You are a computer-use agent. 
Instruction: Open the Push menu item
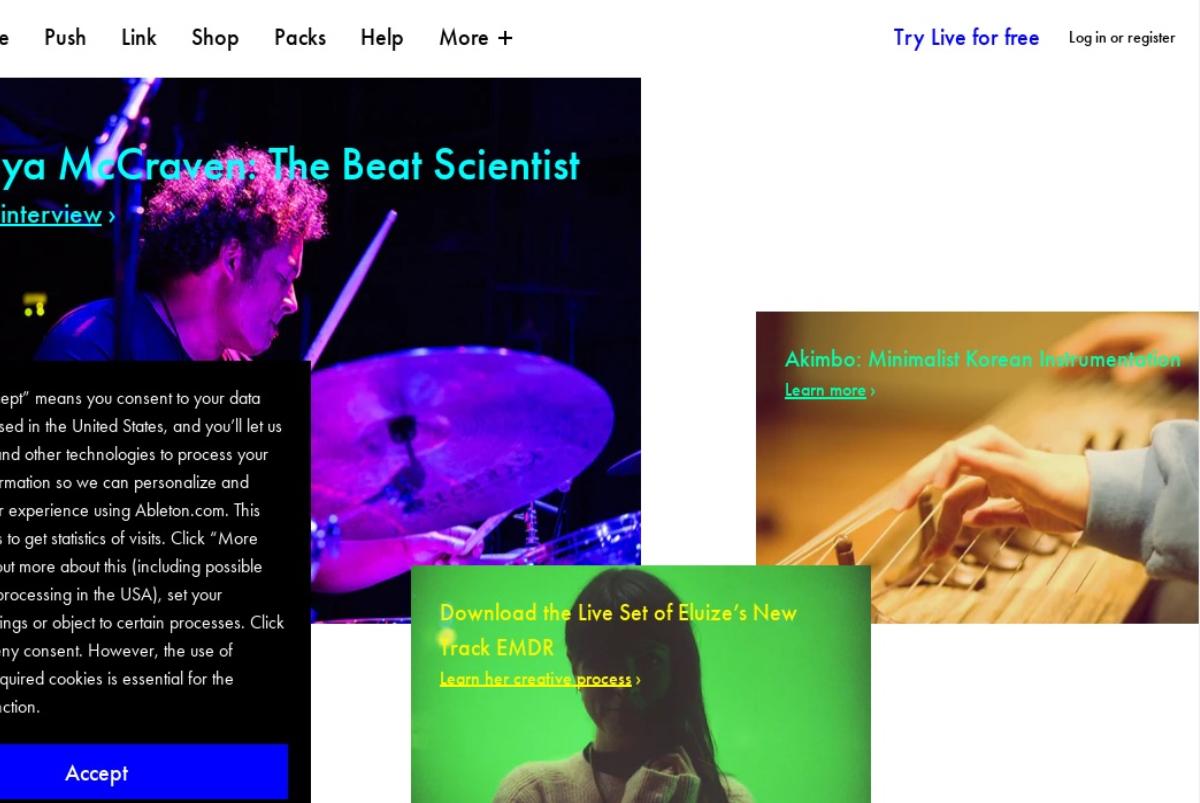(65, 37)
